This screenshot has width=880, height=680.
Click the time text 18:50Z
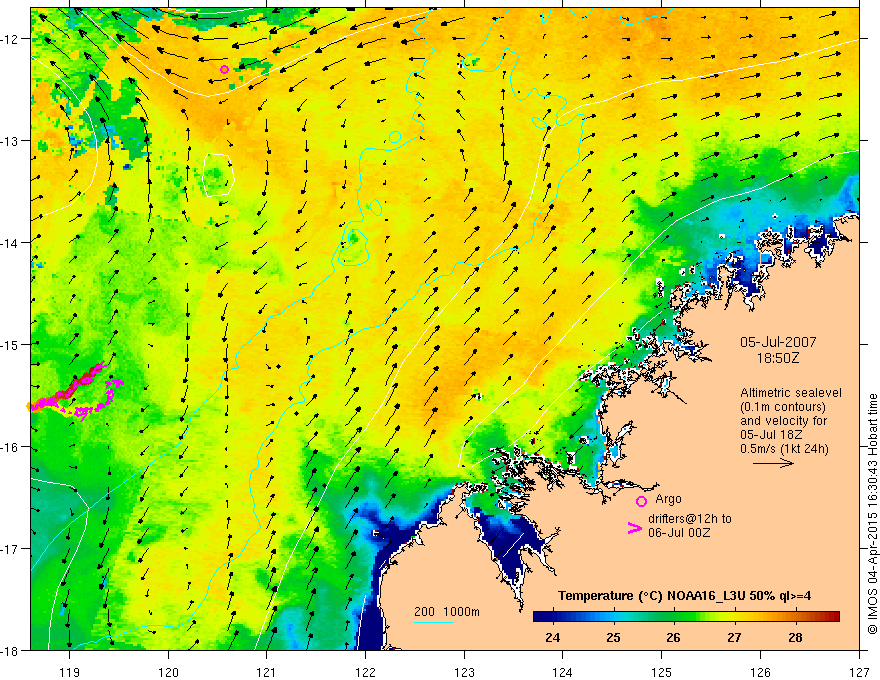pos(777,358)
